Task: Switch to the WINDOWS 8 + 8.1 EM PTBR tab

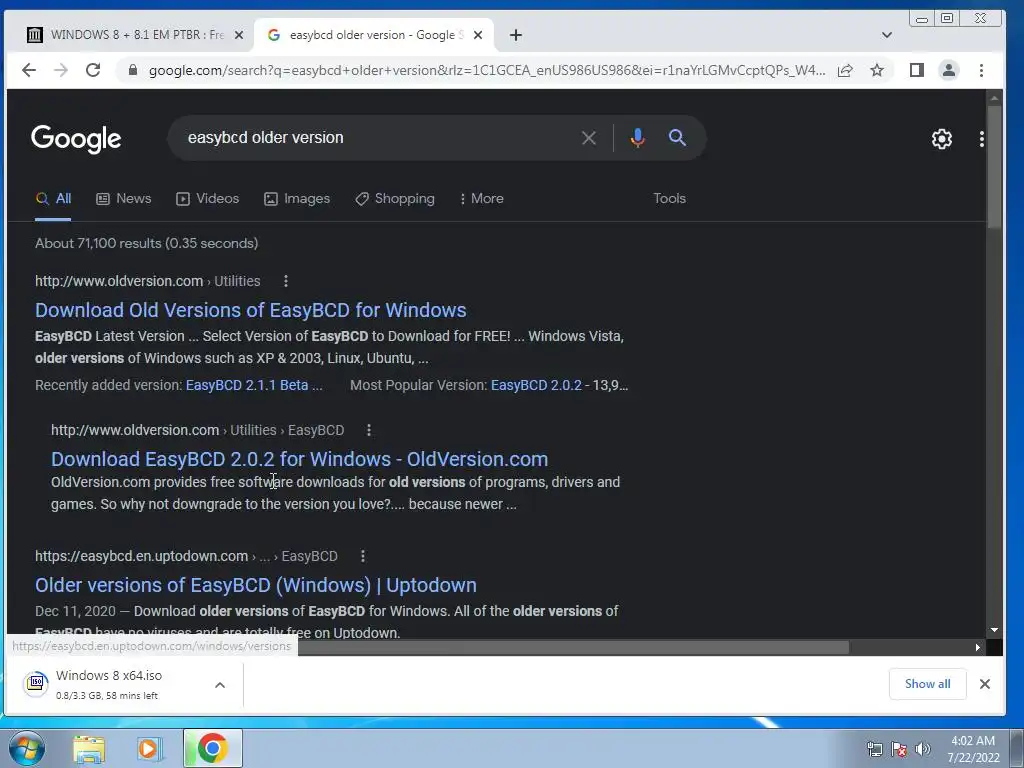Action: tap(135, 35)
